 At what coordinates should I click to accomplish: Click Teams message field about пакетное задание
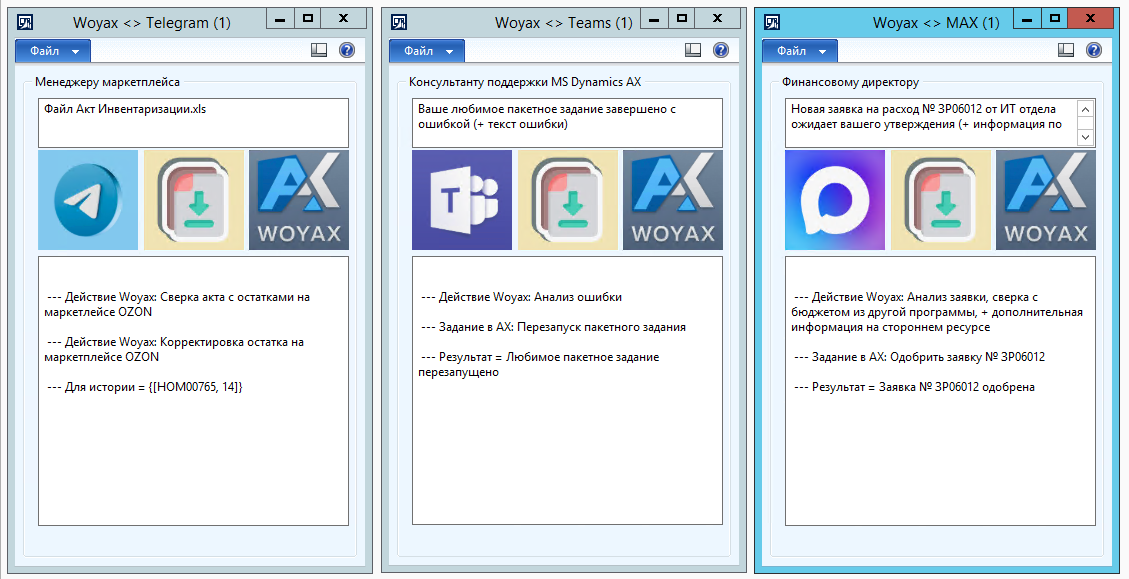coord(567,123)
